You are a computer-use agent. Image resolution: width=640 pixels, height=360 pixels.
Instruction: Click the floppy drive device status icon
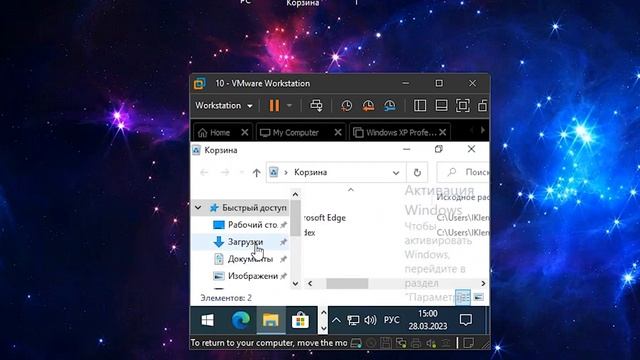tap(386, 343)
